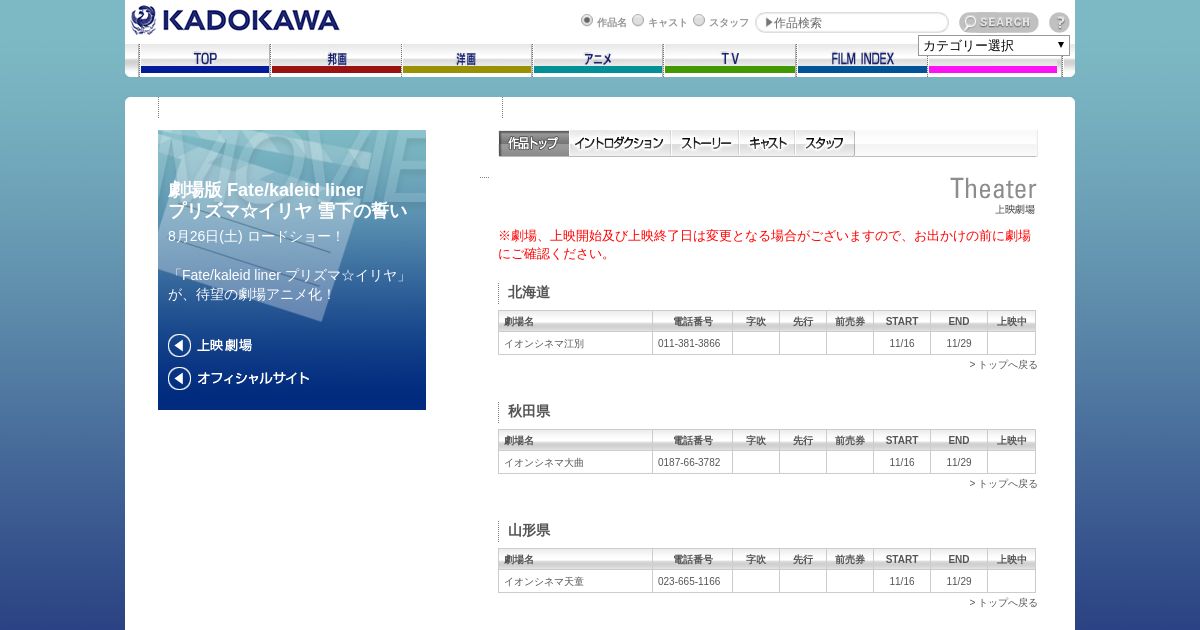Select theater name イオンシネマ江別
Screen dimensions: 1200x630
[544, 343]
